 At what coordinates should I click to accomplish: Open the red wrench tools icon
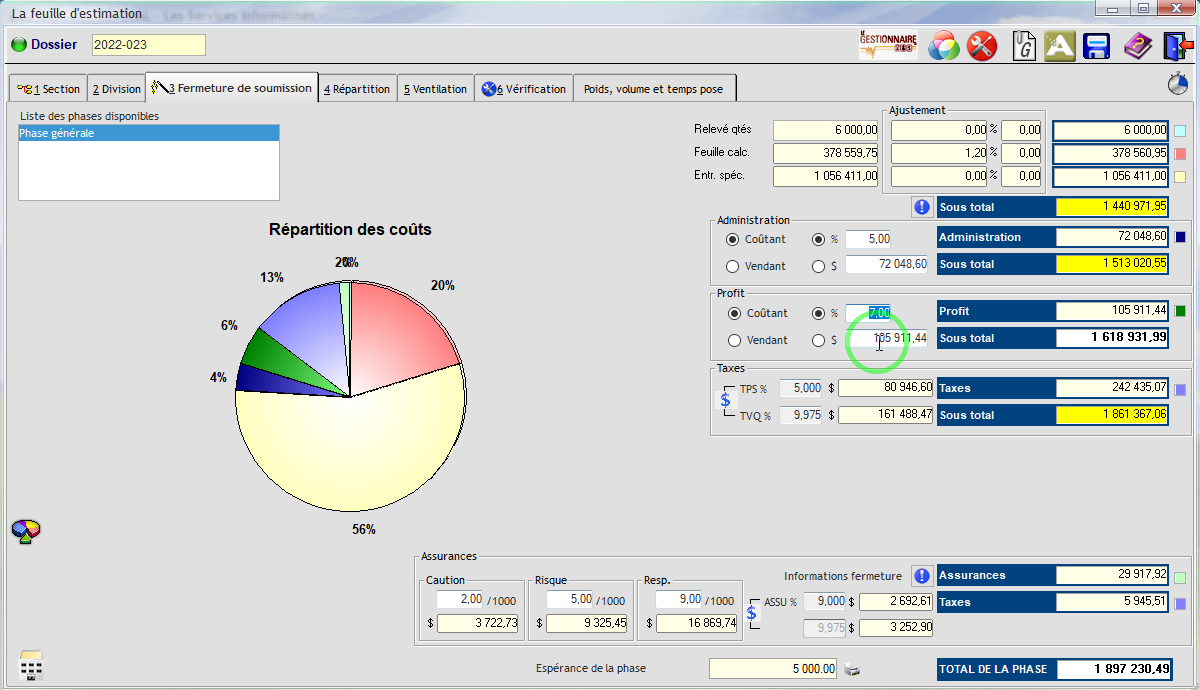(983, 46)
